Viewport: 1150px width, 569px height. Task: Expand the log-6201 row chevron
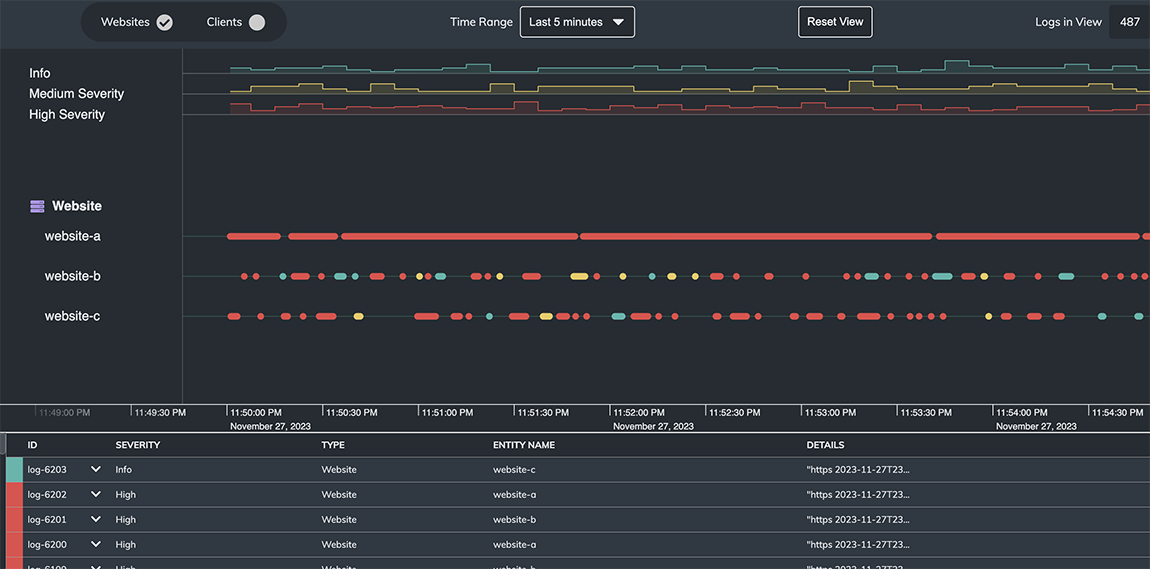pyautogui.click(x=95, y=519)
